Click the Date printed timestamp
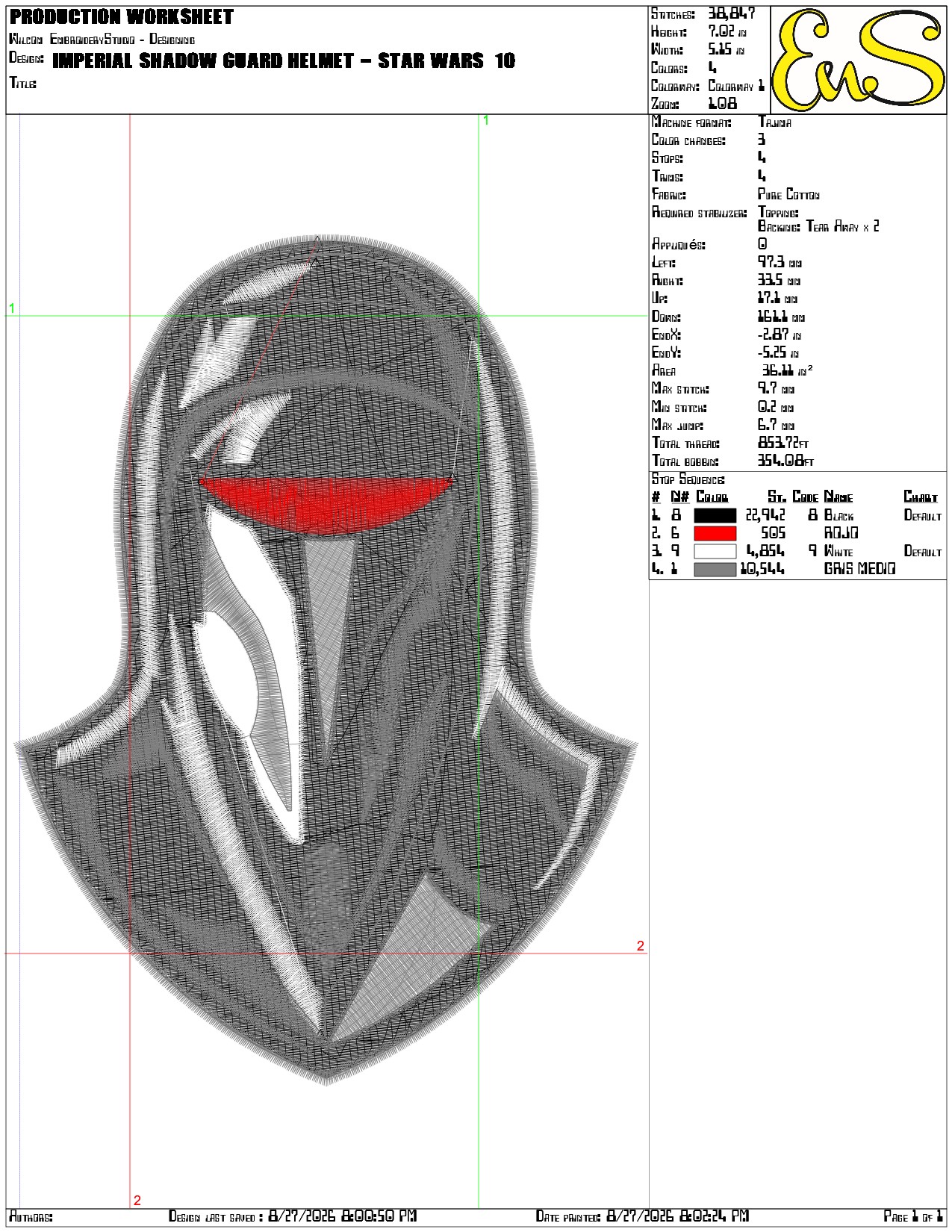952x1232 pixels. tap(677, 1216)
